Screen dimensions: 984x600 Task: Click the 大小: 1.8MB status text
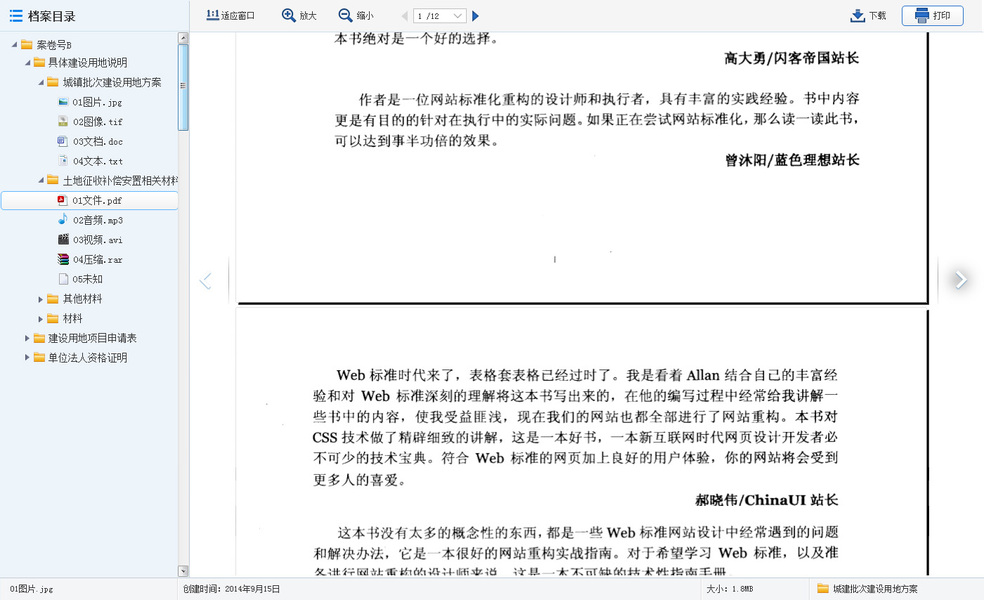pos(730,589)
